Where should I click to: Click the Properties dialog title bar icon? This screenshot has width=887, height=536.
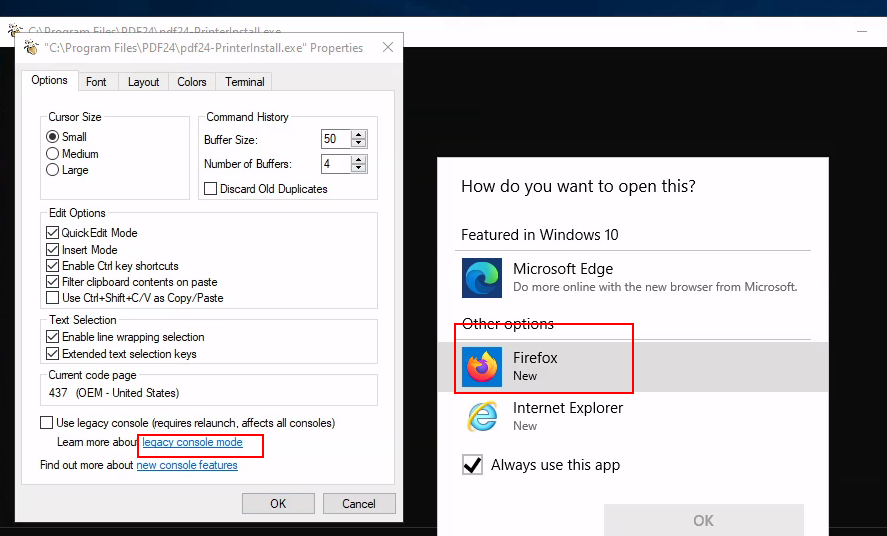(x=31, y=48)
